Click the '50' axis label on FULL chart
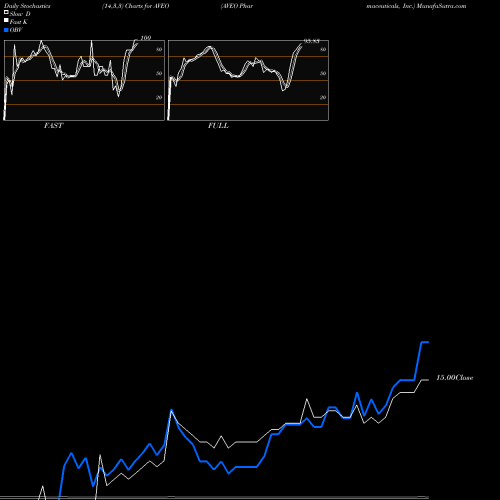The width and height of the screenshot is (500, 500). (323, 73)
